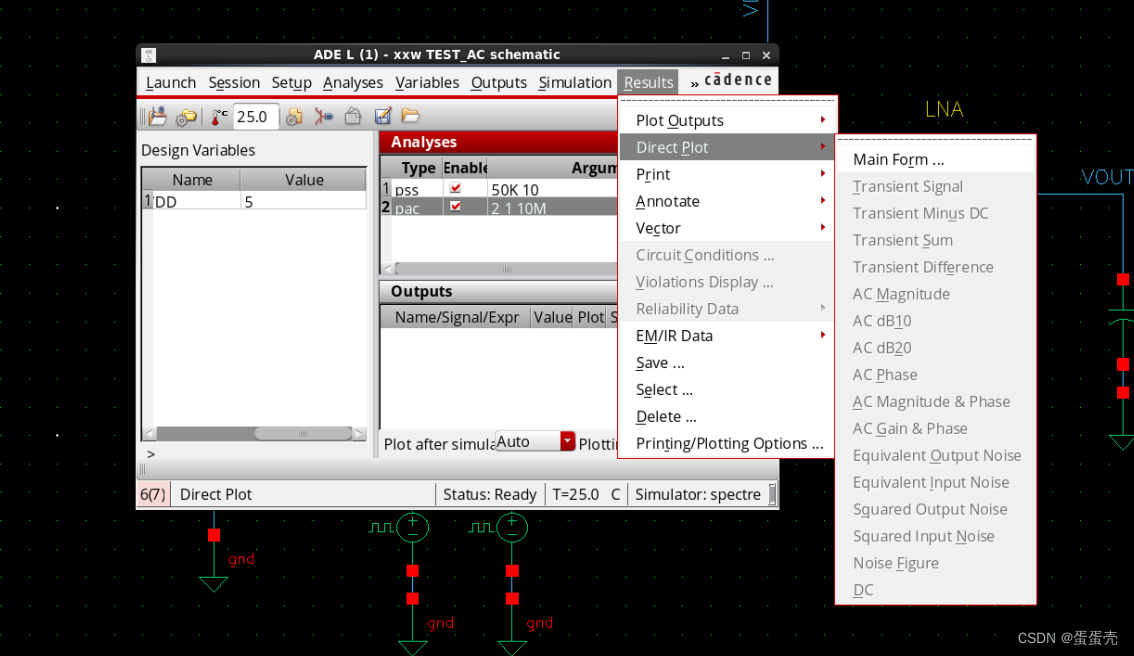The width and height of the screenshot is (1134, 656).
Task: Select the pac analysis row type cell
Action: (x=415, y=208)
